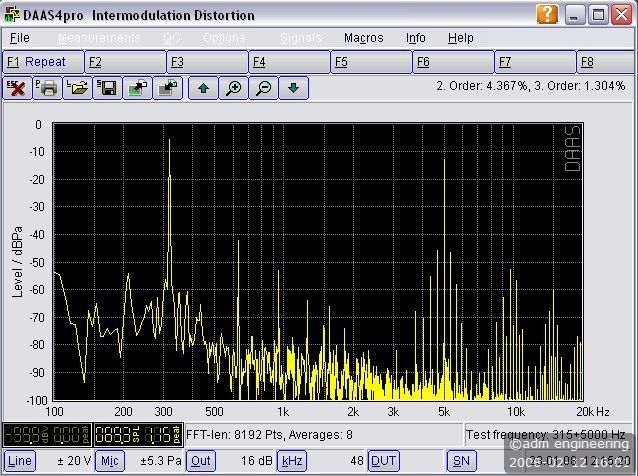The height and width of the screenshot is (476, 638).
Task: Click the kHz sample rate button
Action: click(x=291, y=461)
